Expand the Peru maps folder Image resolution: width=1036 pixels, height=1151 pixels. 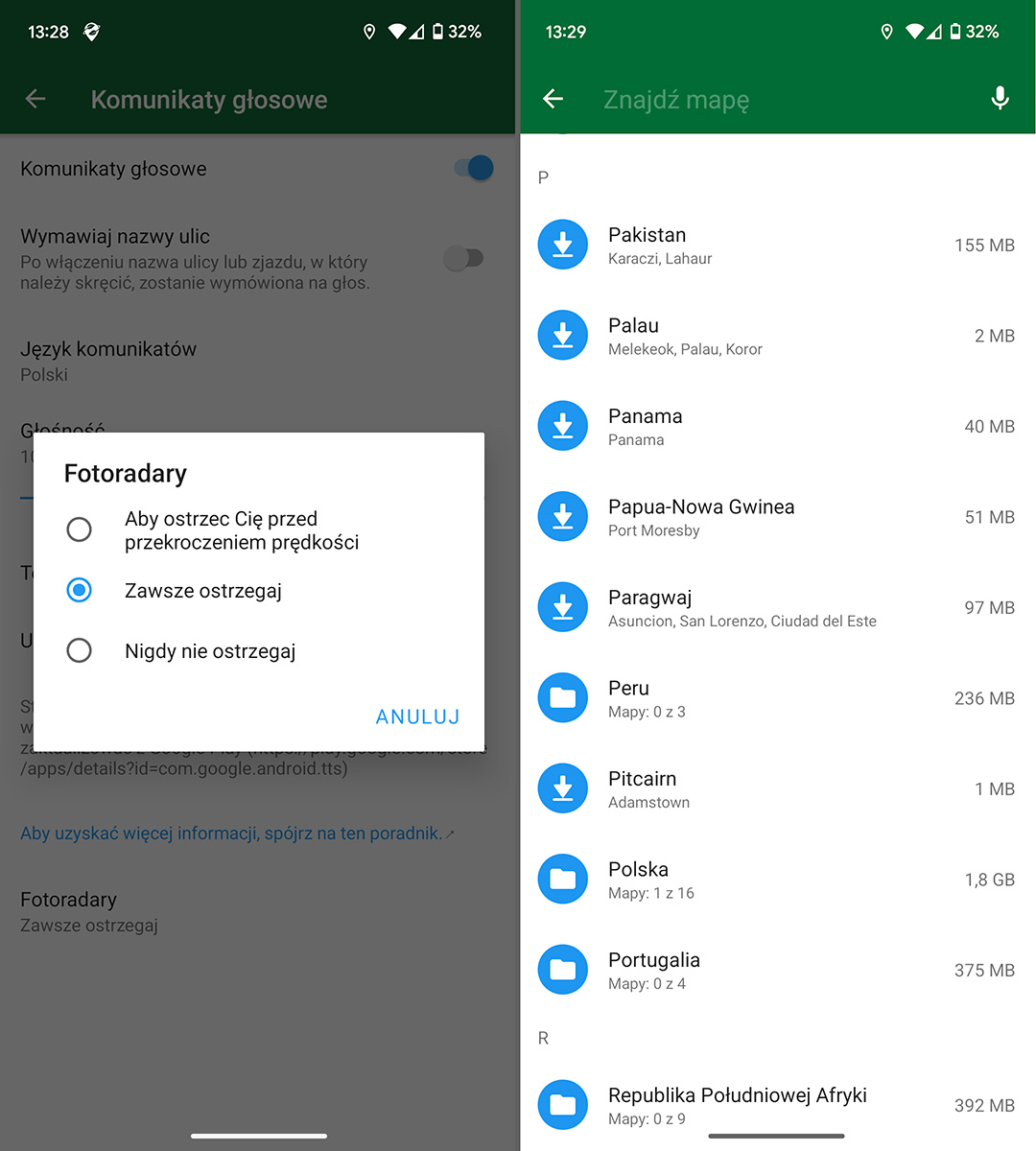pyautogui.click(x=563, y=698)
